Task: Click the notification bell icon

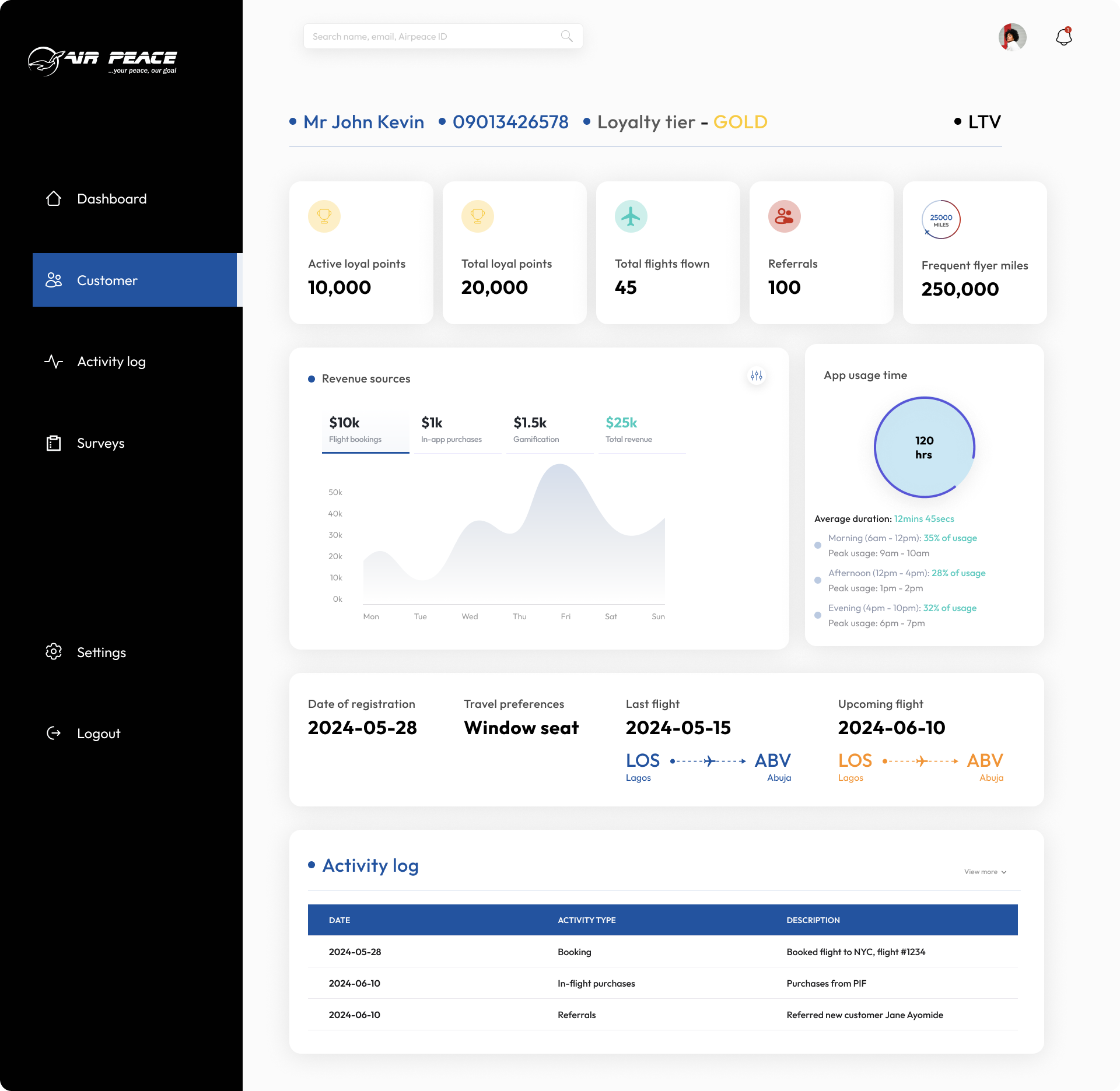Action: 1063,37
